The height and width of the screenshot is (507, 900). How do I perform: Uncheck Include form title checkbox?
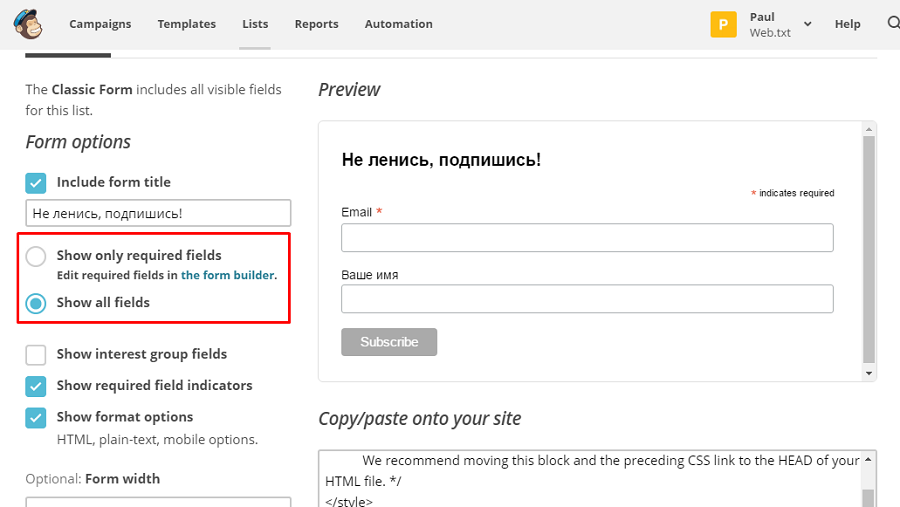coord(36,183)
